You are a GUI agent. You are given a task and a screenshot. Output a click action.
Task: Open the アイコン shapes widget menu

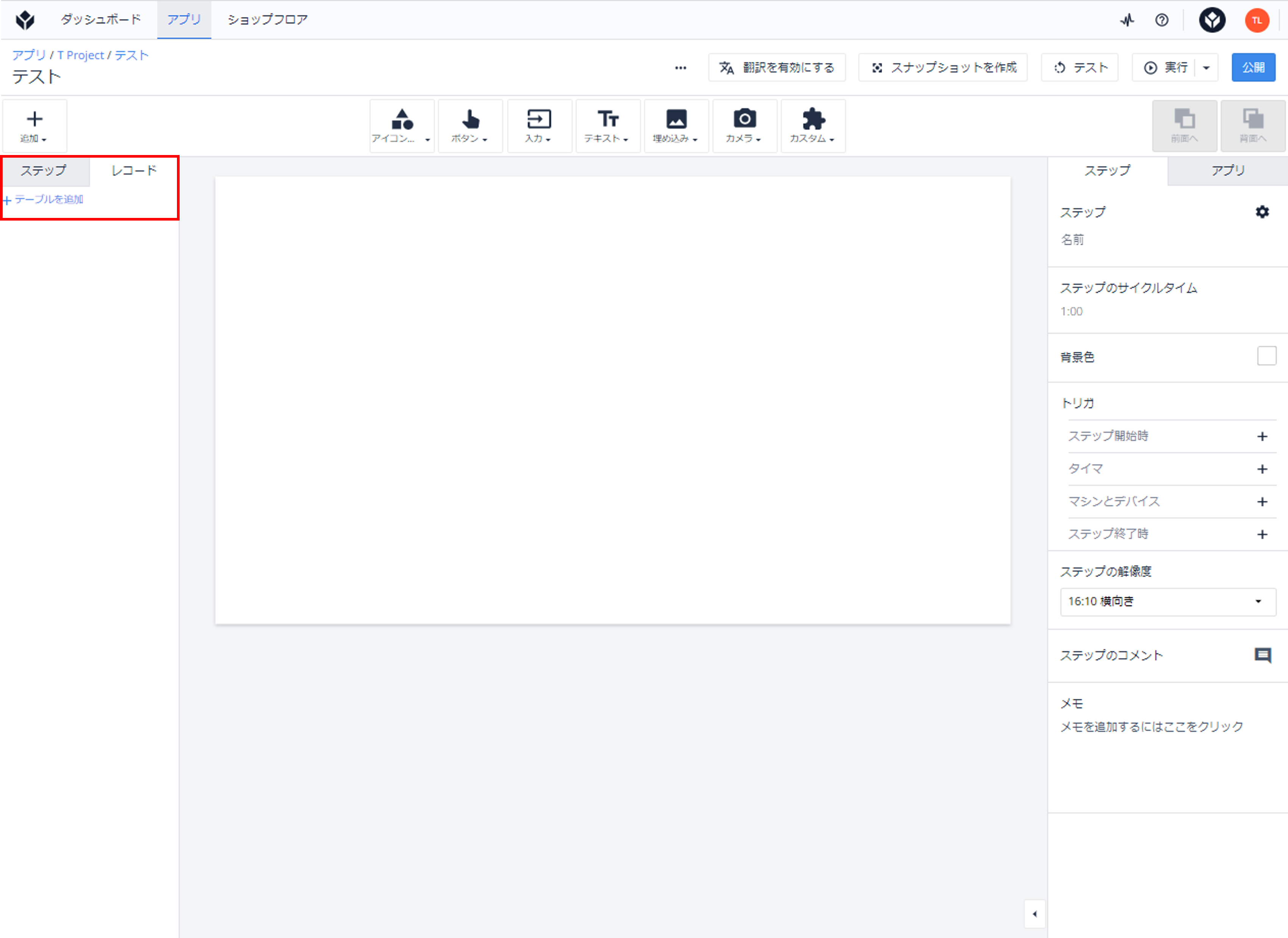402,125
